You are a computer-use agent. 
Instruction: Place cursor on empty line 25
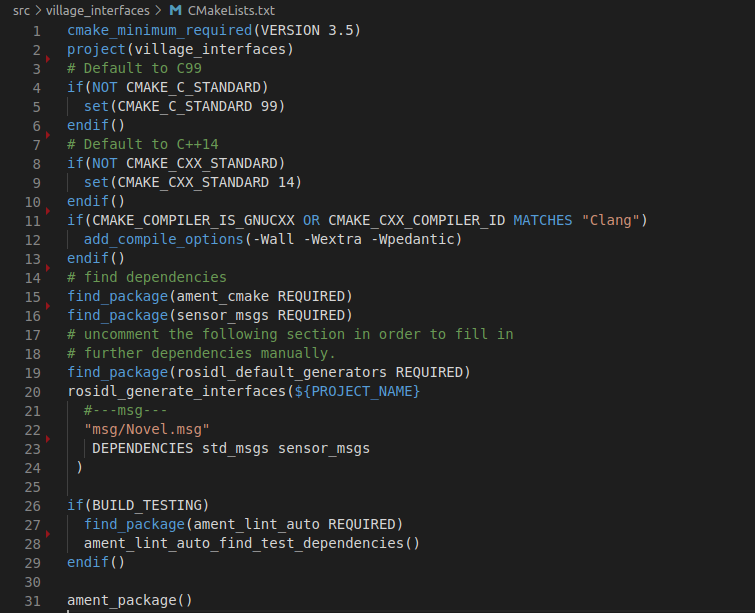pos(200,486)
